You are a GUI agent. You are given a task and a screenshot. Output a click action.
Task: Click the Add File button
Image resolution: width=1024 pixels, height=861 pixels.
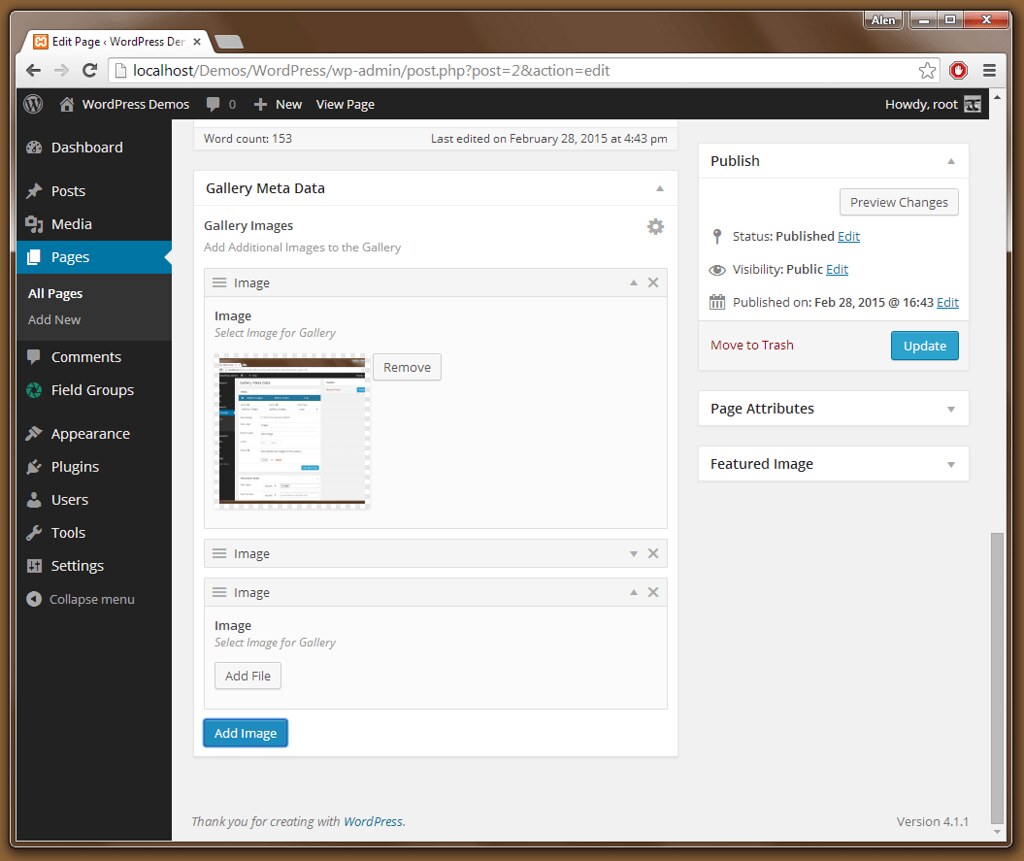pyautogui.click(x=248, y=676)
